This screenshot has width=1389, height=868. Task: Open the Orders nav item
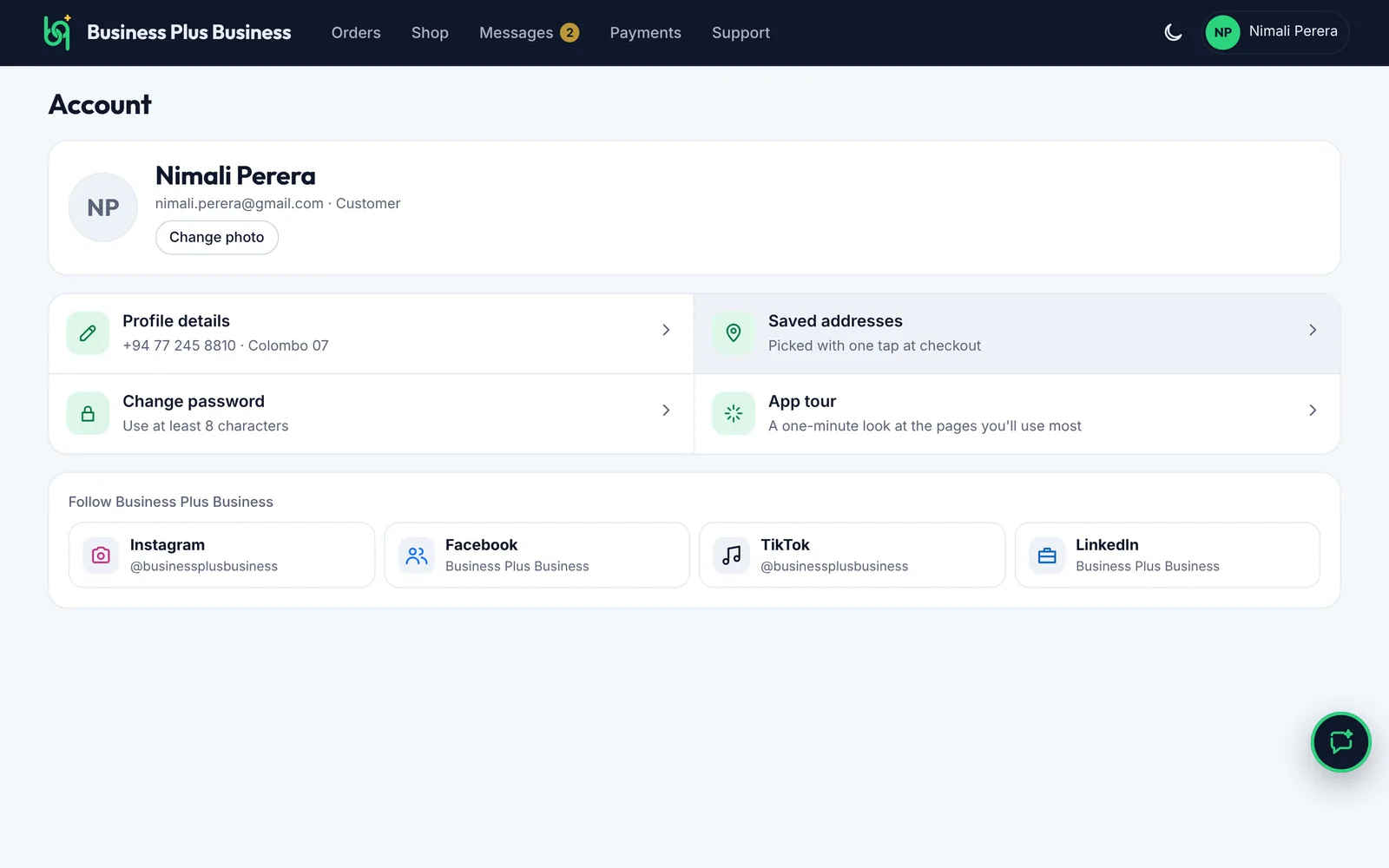pos(356,33)
